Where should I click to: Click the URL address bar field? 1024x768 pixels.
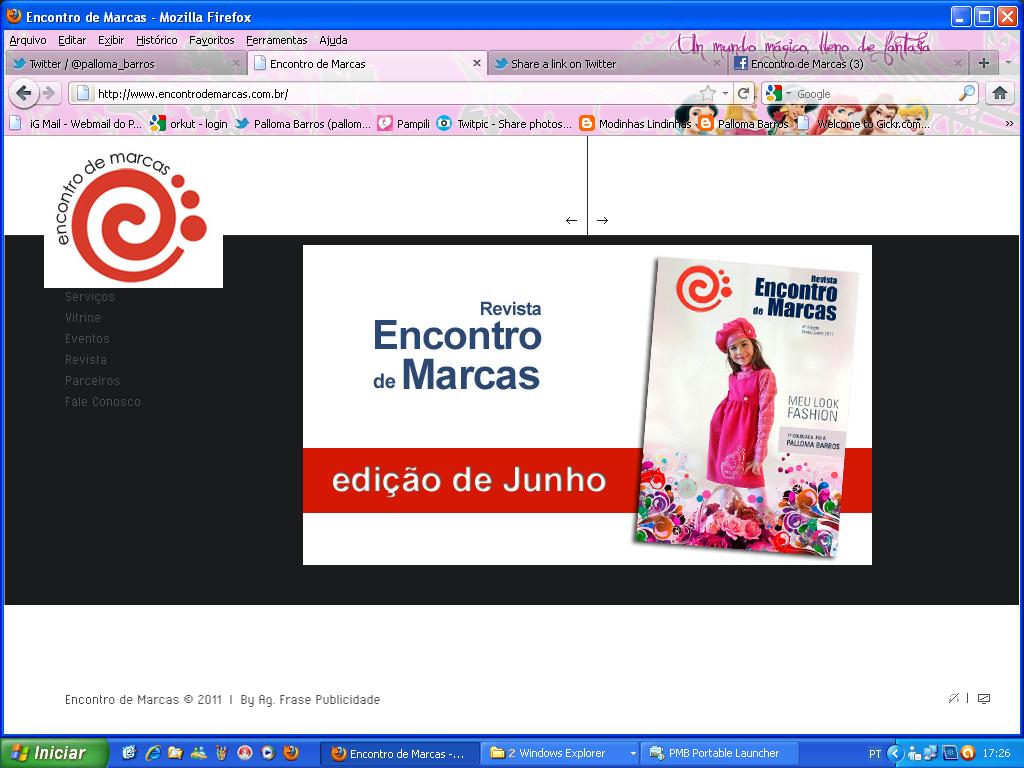[392, 93]
